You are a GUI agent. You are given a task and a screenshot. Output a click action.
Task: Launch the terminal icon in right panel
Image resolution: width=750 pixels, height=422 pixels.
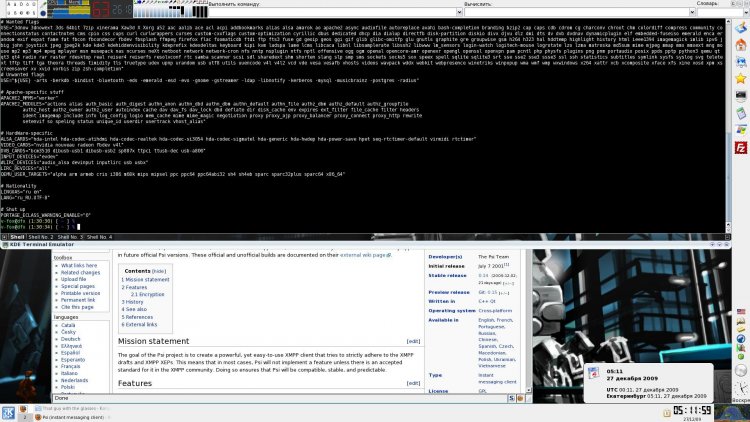point(741,96)
